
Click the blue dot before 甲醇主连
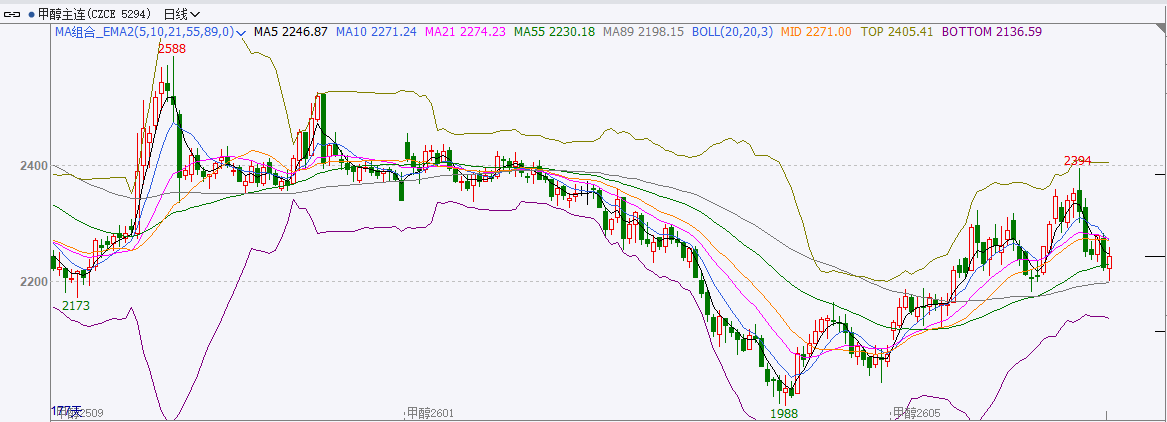pyautogui.click(x=30, y=14)
